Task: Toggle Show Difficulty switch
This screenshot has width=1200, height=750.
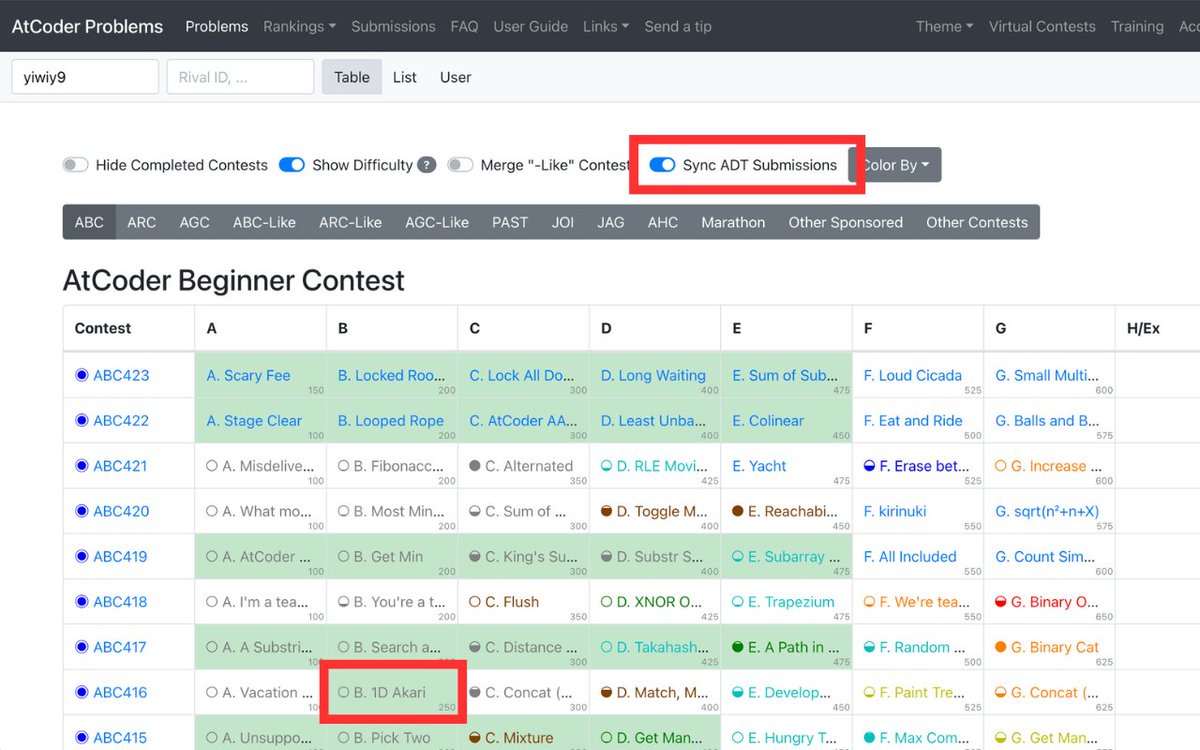Action: pyautogui.click(x=292, y=165)
